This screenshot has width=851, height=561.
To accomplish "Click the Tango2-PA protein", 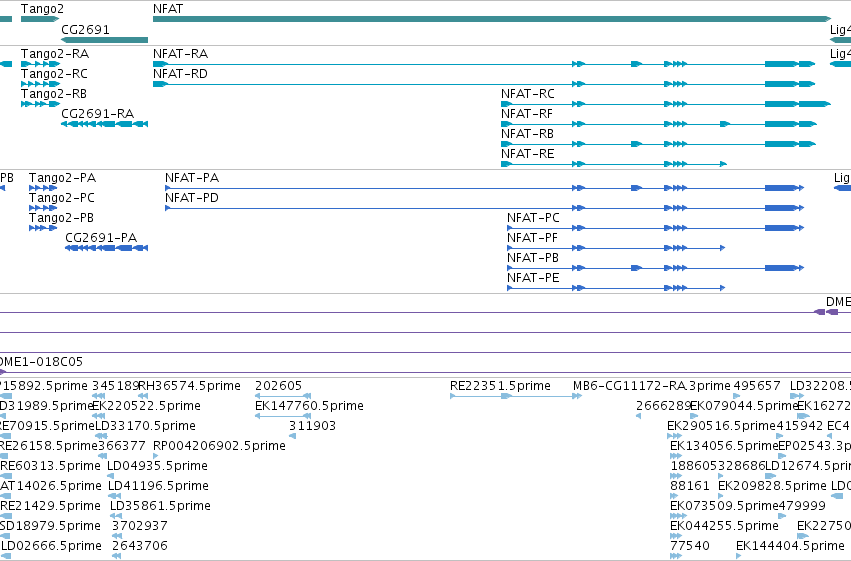I will point(43,188).
